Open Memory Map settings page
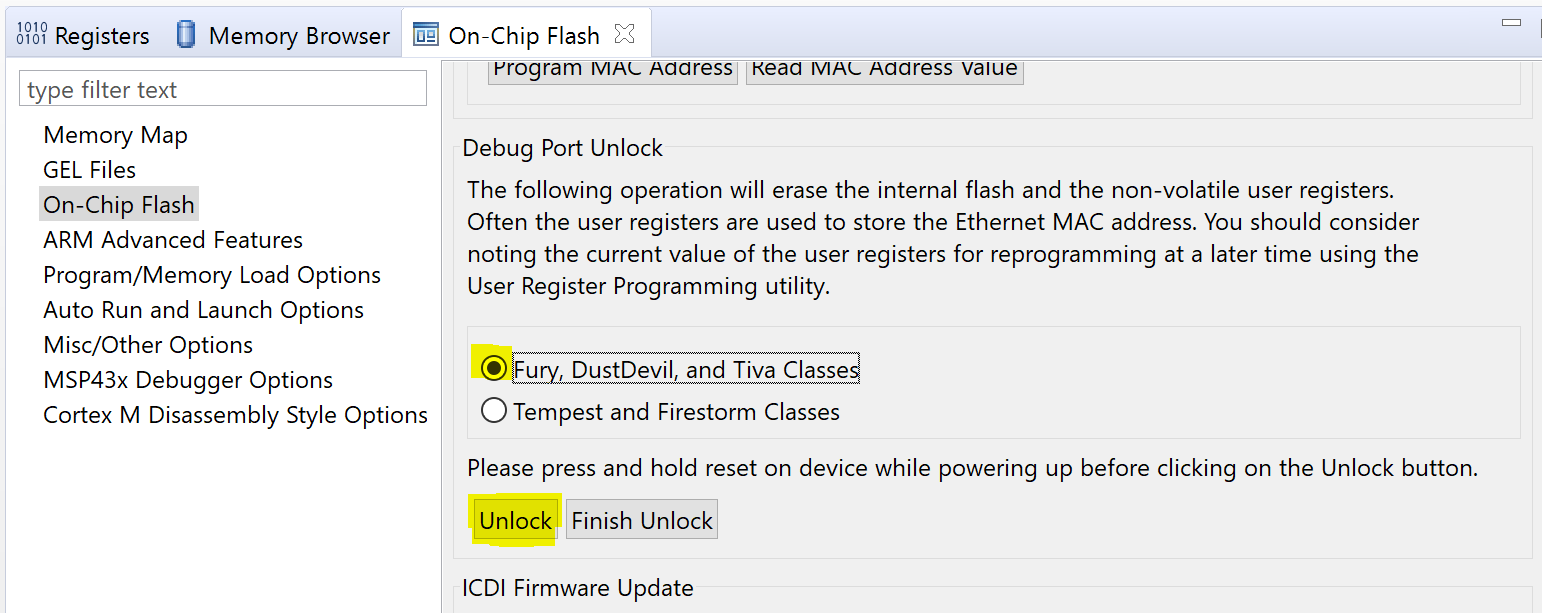The height and width of the screenshot is (613, 1542). tap(115, 135)
